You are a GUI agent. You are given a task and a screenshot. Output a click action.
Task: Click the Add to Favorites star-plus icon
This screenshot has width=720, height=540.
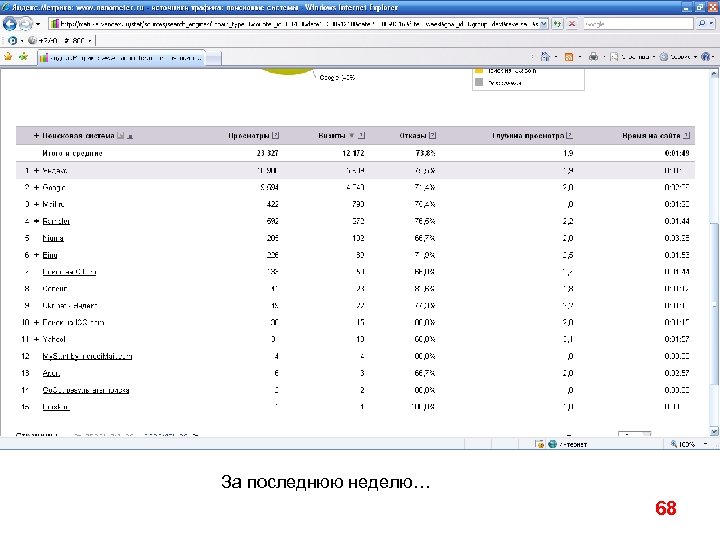point(23,57)
